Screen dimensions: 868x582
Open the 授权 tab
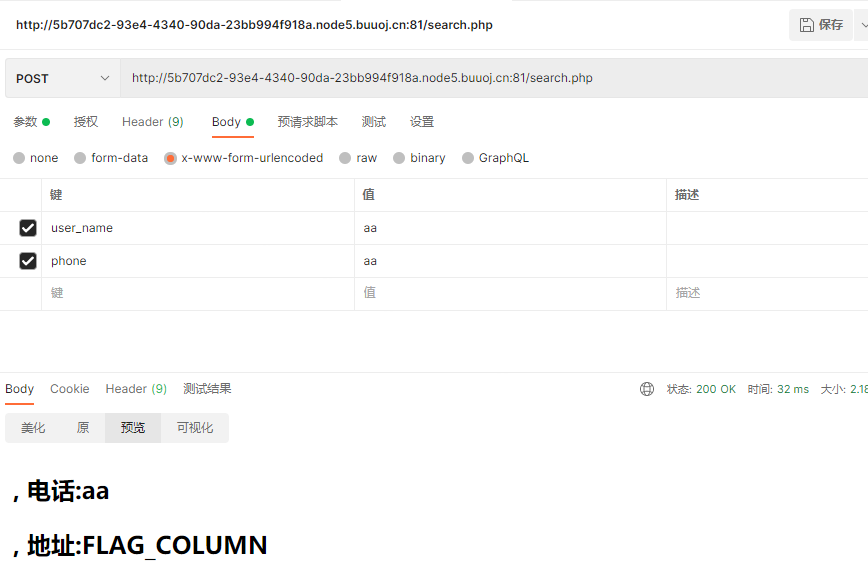click(86, 122)
